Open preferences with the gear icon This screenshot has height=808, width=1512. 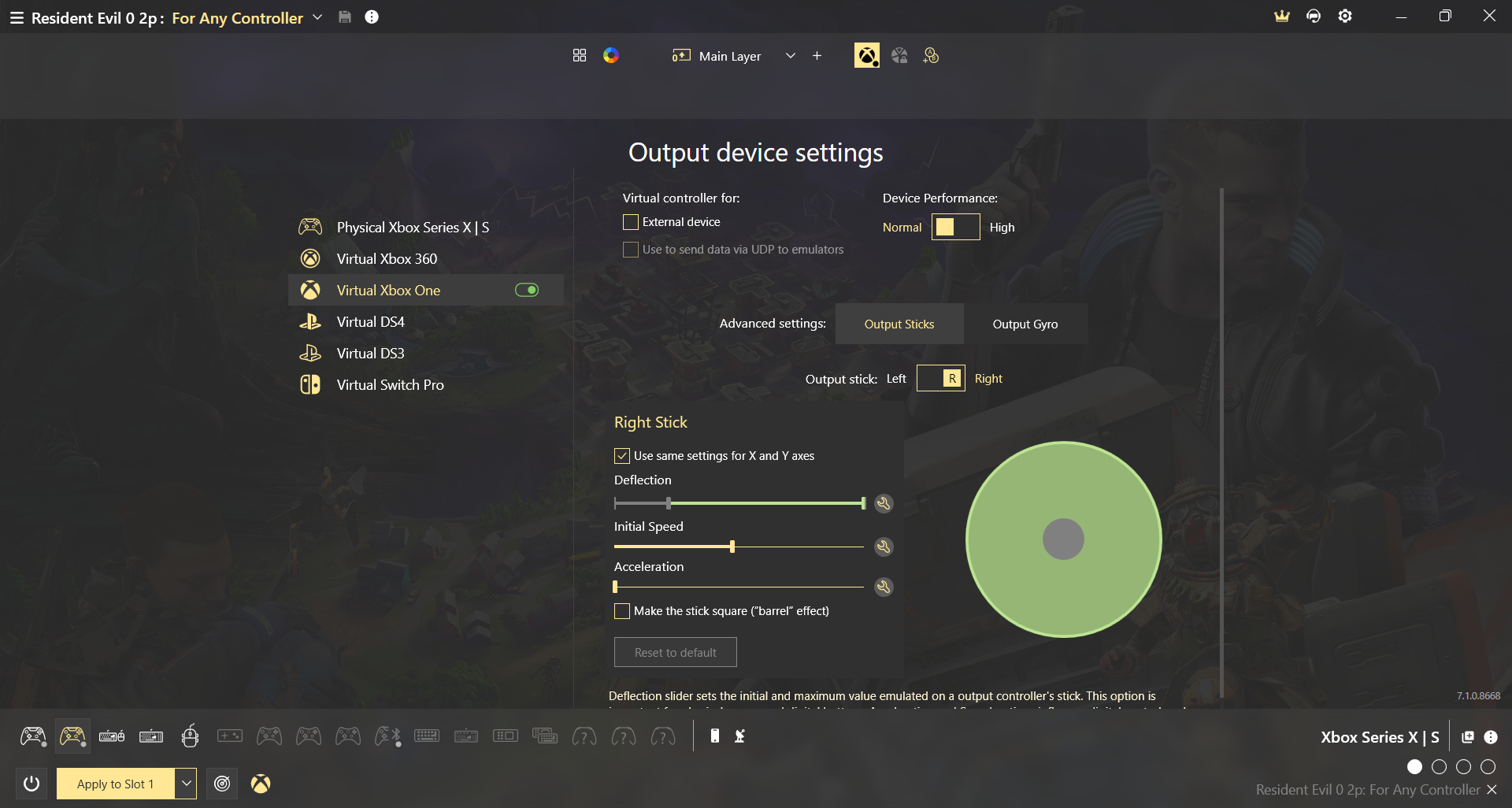pos(1345,16)
